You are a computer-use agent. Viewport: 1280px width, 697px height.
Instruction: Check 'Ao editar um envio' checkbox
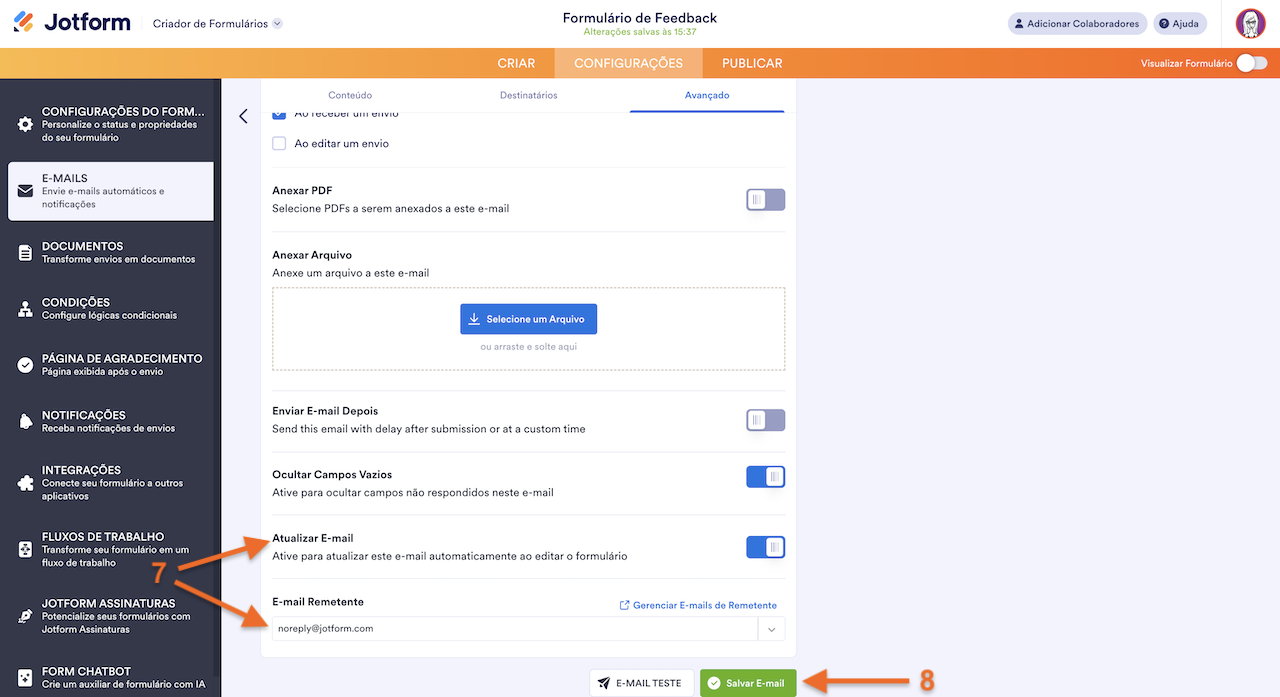click(279, 144)
